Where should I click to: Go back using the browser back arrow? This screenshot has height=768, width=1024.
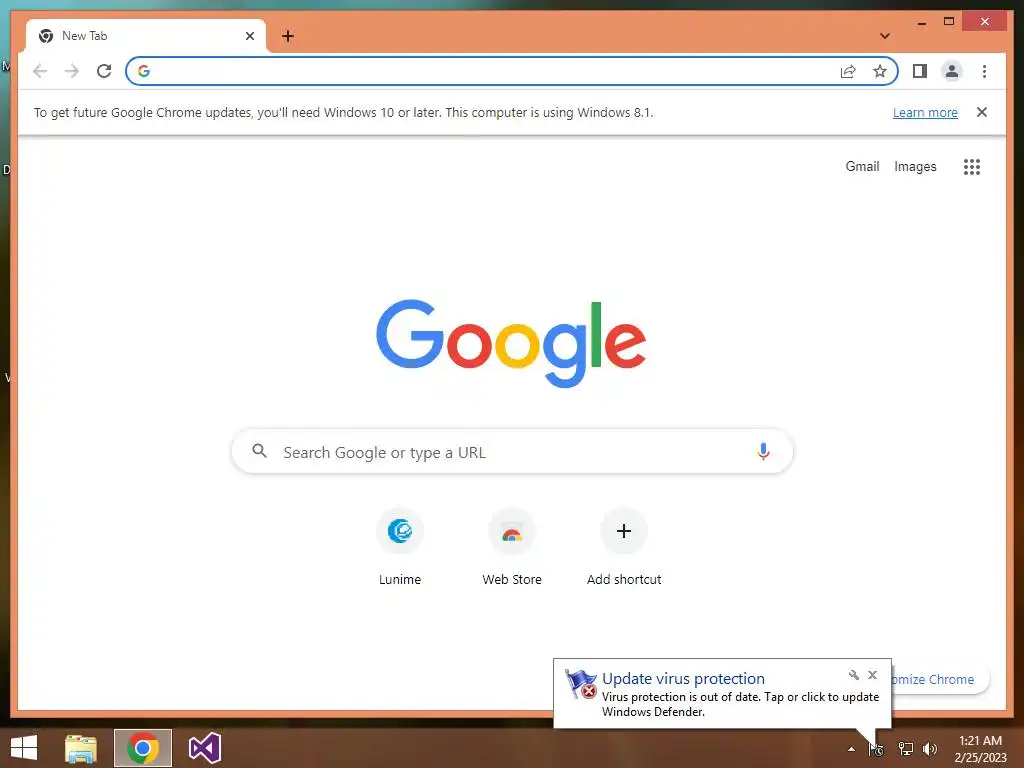pyautogui.click(x=40, y=71)
